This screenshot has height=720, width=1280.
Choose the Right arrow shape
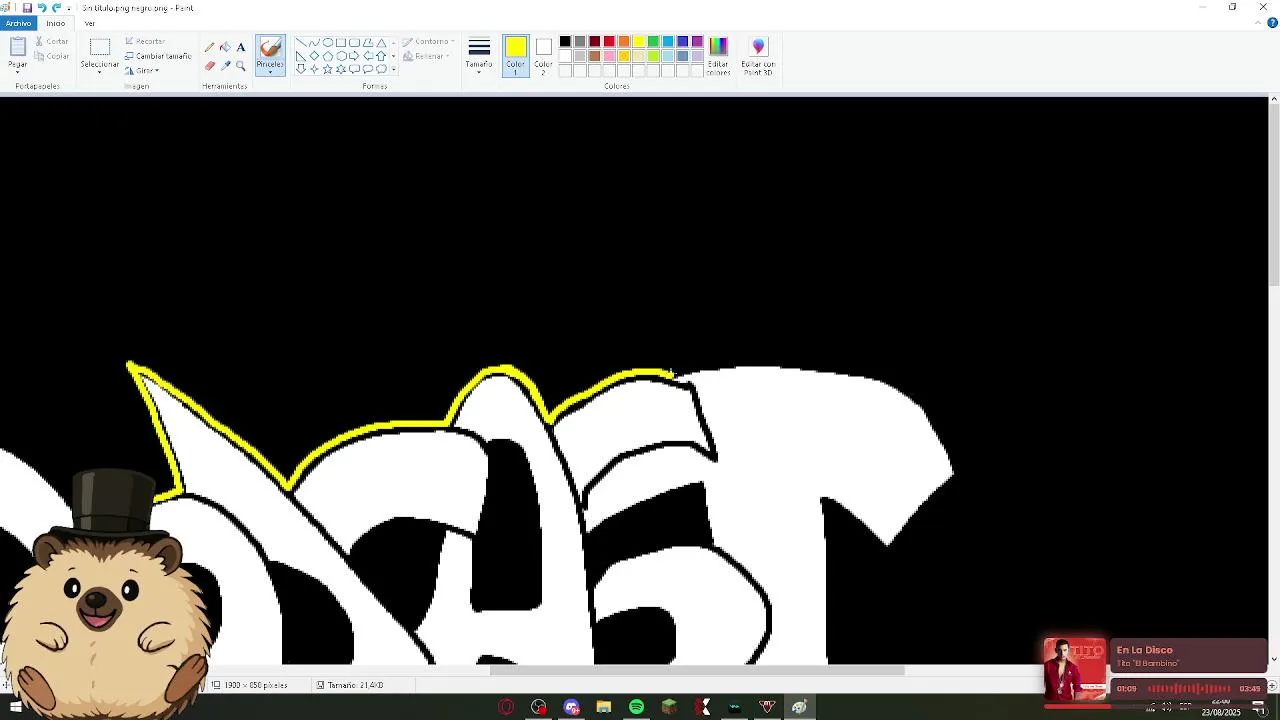pos(354,56)
